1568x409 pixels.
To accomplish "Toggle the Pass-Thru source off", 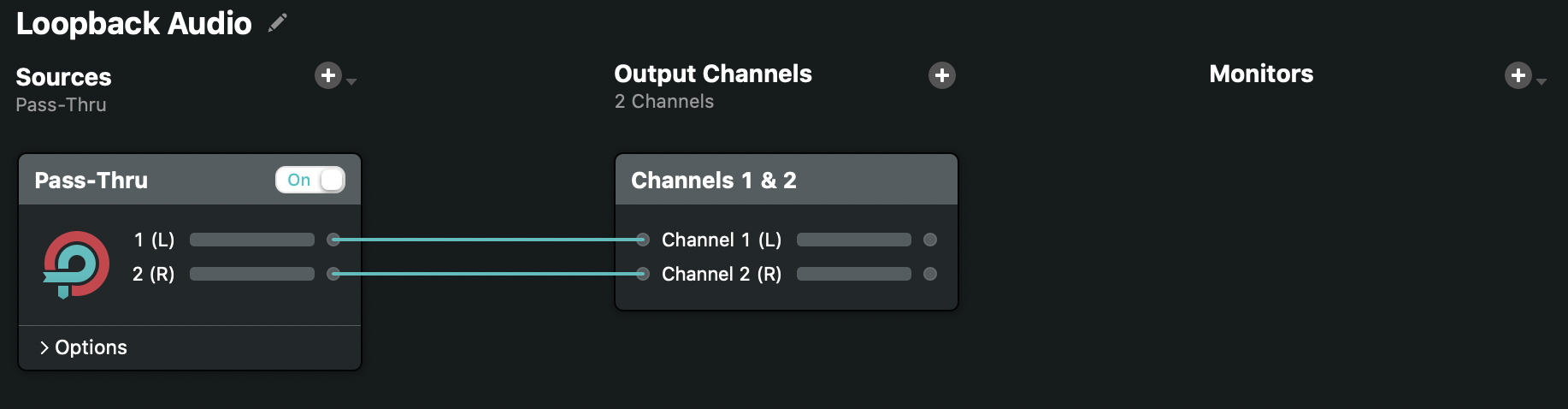I will pos(309,180).
